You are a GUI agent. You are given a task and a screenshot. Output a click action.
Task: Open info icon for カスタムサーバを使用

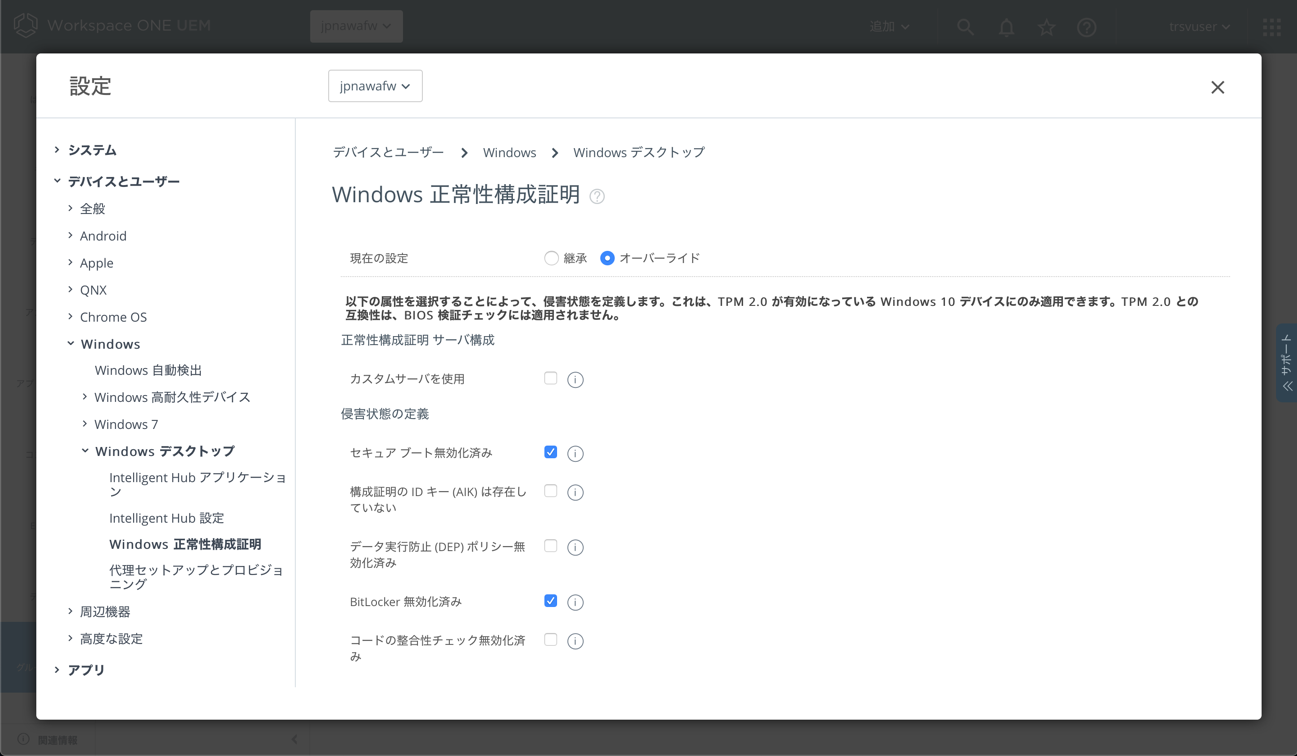coord(575,380)
